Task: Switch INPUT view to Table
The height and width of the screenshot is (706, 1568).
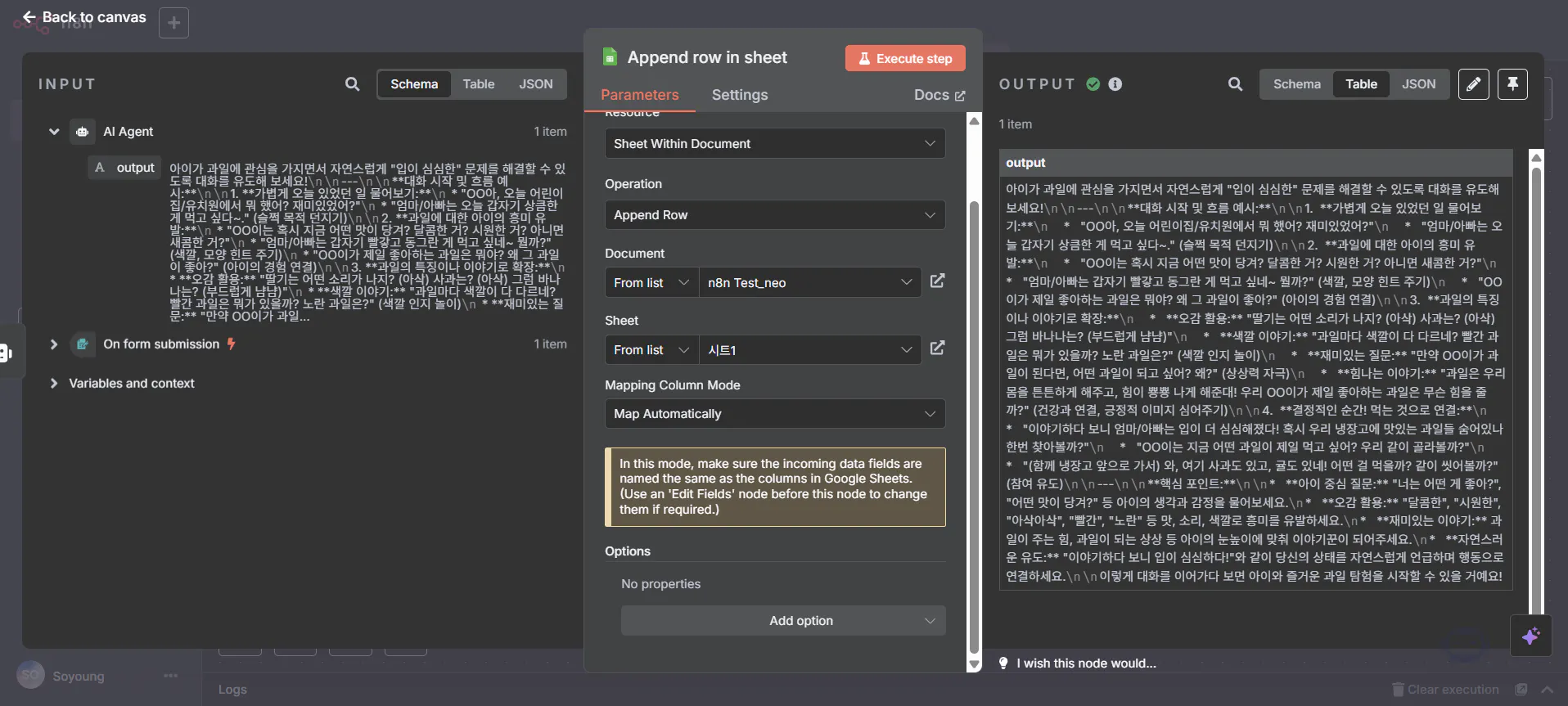Action: click(x=478, y=84)
